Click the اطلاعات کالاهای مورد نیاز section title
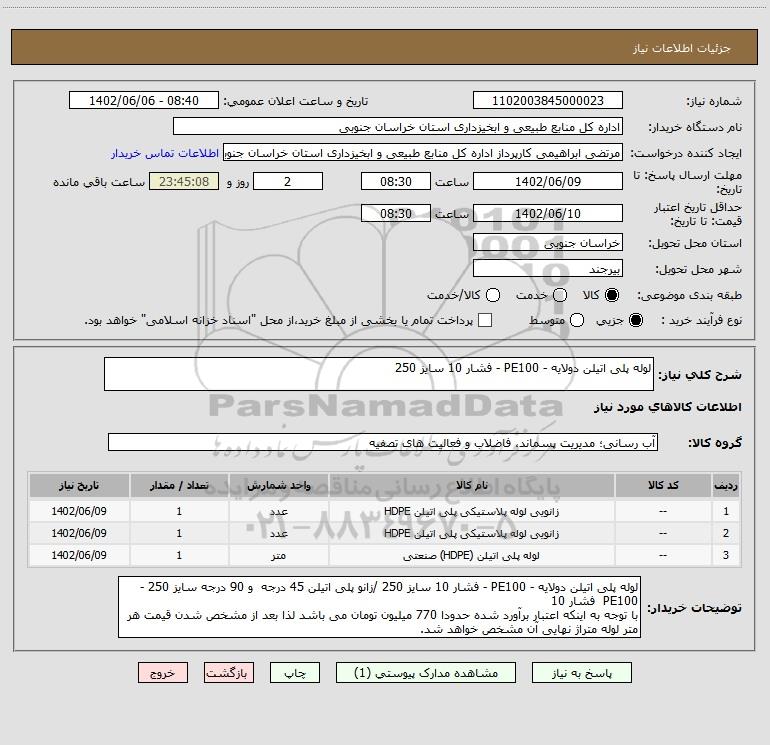The height and width of the screenshot is (745, 770). tap(668, 407)
